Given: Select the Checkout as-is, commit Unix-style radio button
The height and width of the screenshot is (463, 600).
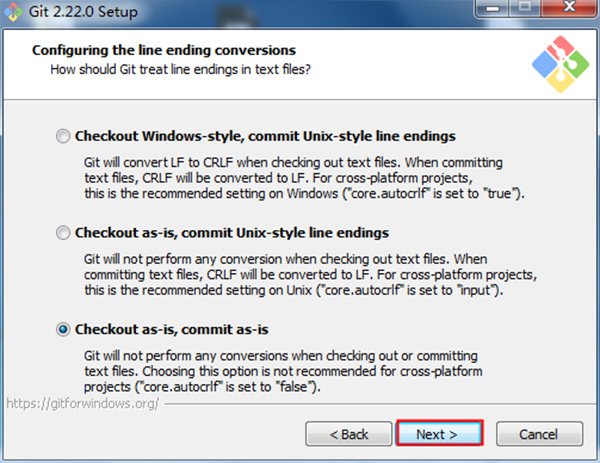Looking at the screenshot, I should point(63,233).
